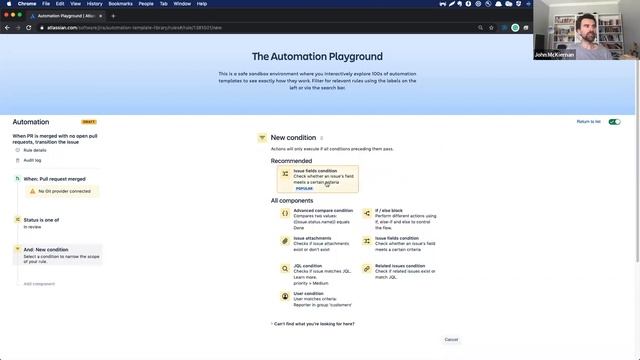Click the shuffle icon inside the recommended card
This screenshot has height=360, width=640.
point(285,174)
